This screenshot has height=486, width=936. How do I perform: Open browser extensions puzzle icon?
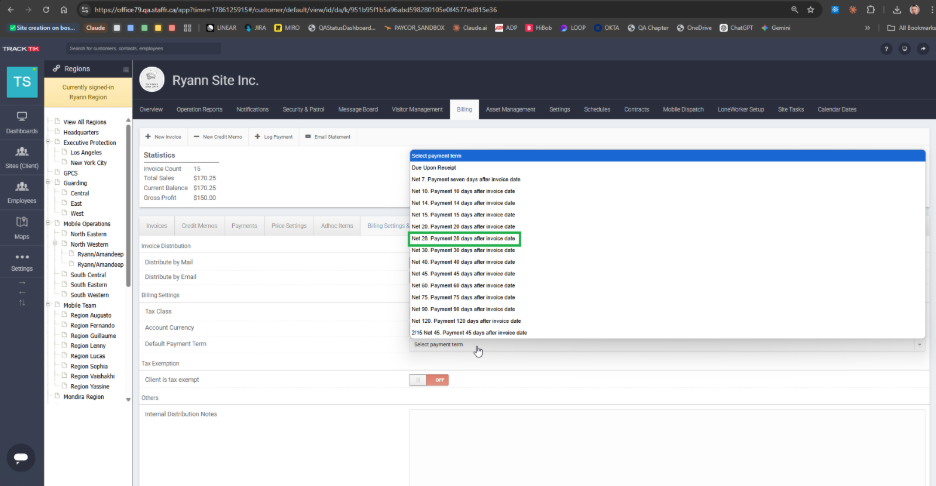(x=871, y=10)
